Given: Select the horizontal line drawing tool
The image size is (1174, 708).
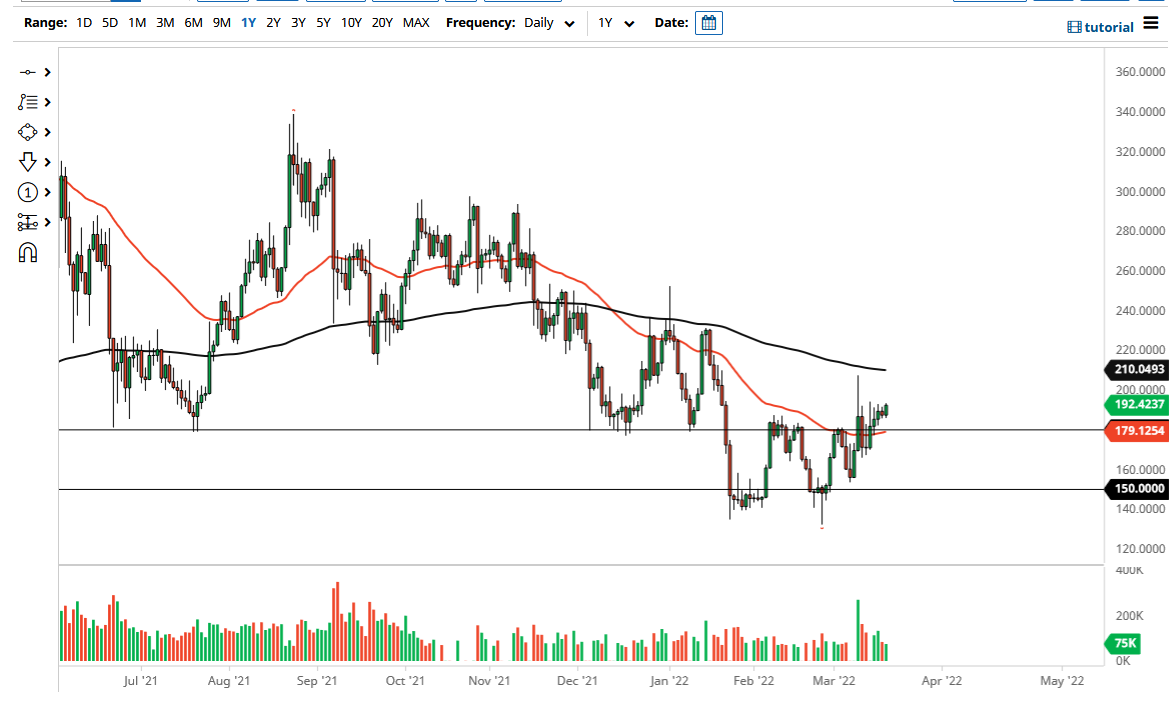Looking at the screenshot, I should [27, 72].
